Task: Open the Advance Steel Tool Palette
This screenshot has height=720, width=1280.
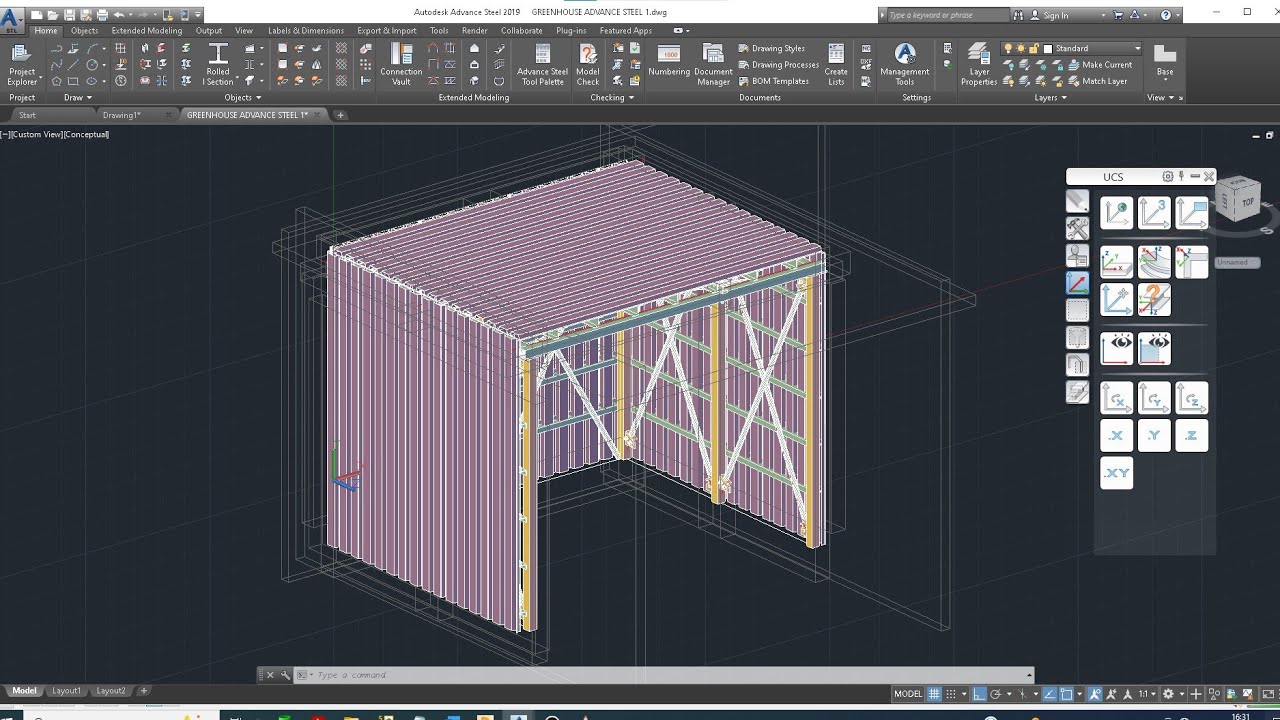Action: 542,64
